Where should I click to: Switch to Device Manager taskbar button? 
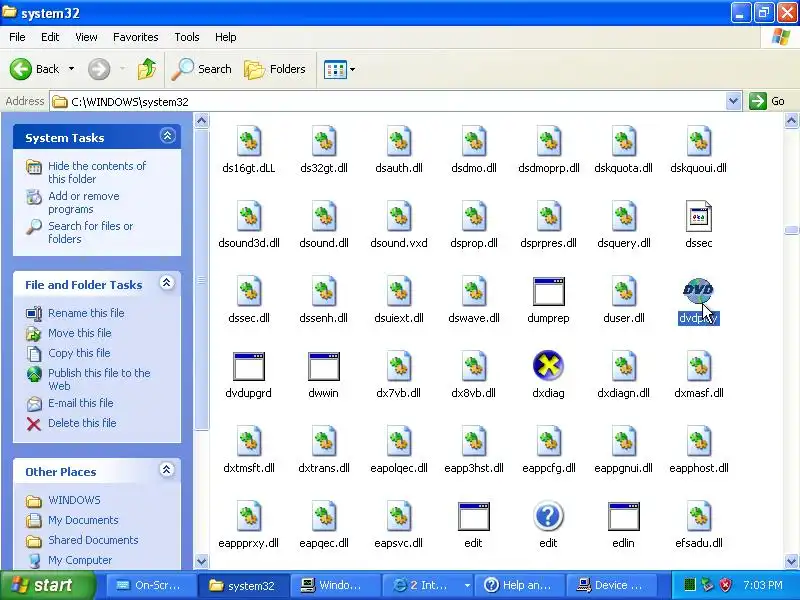point(611,585)
